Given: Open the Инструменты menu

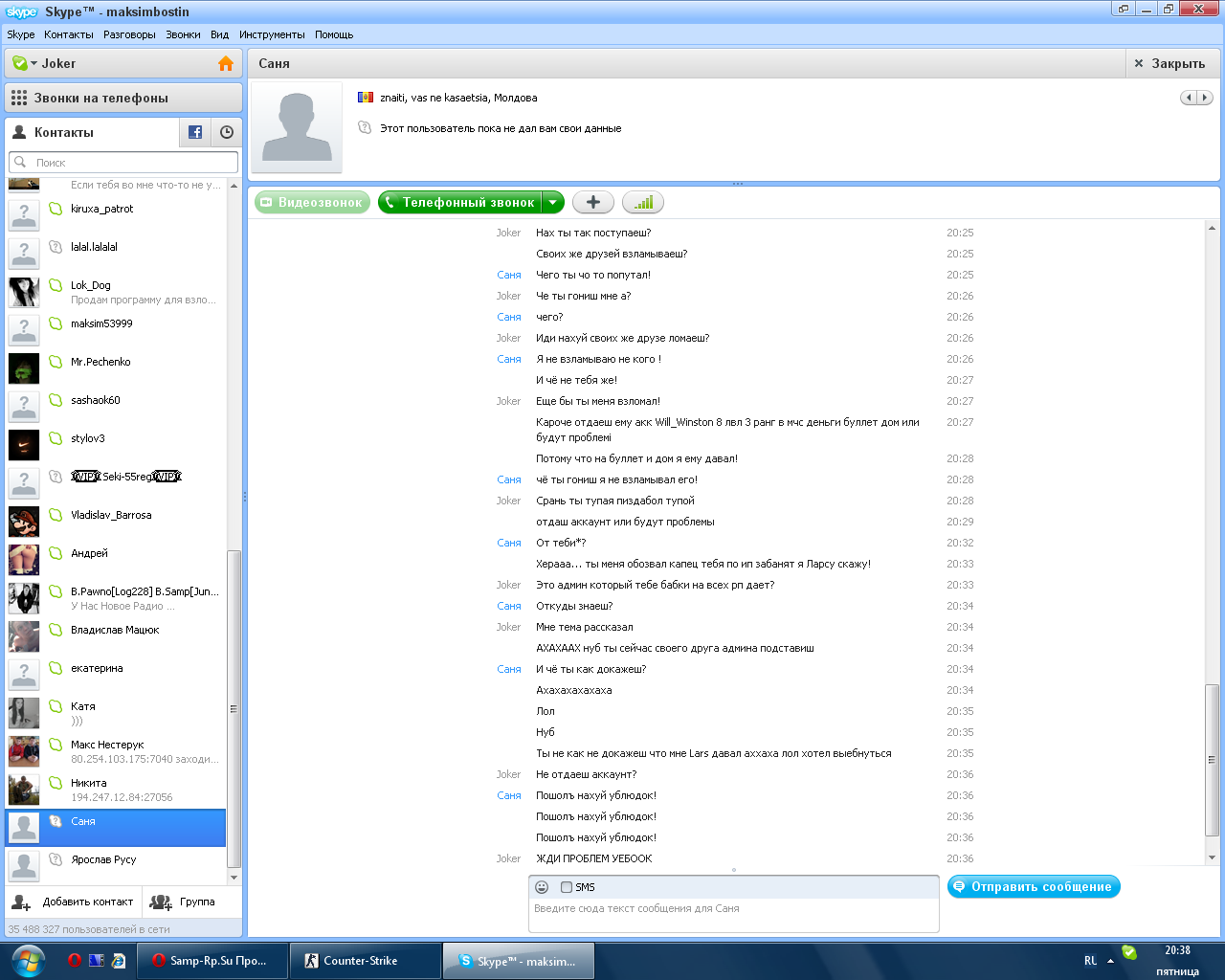Looking at the screenshot, I should pyautogui.click(x=272, y=34).
